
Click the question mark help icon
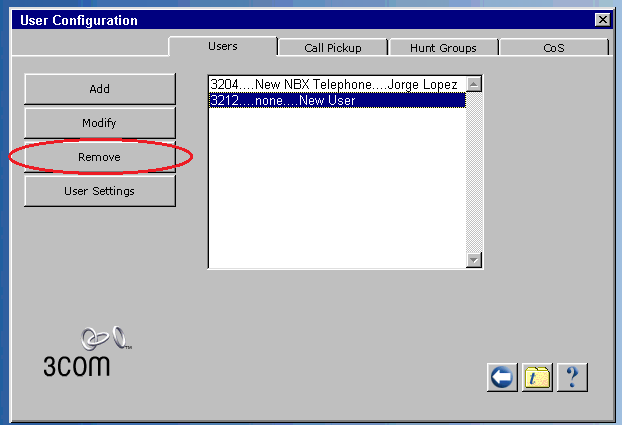coord(572,377)
